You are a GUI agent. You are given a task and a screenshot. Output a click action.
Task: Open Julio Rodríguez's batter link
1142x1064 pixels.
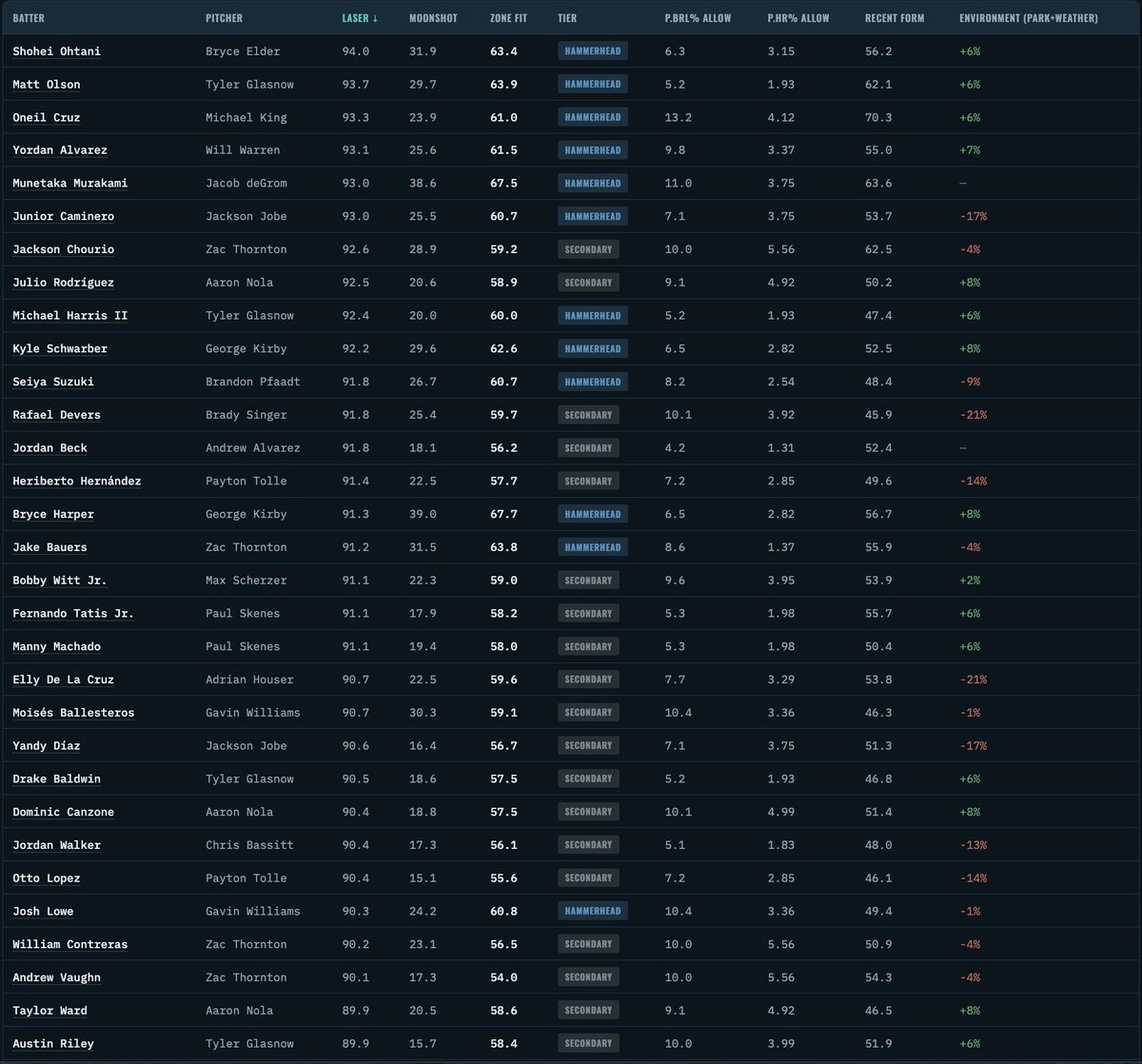[63, 283]
